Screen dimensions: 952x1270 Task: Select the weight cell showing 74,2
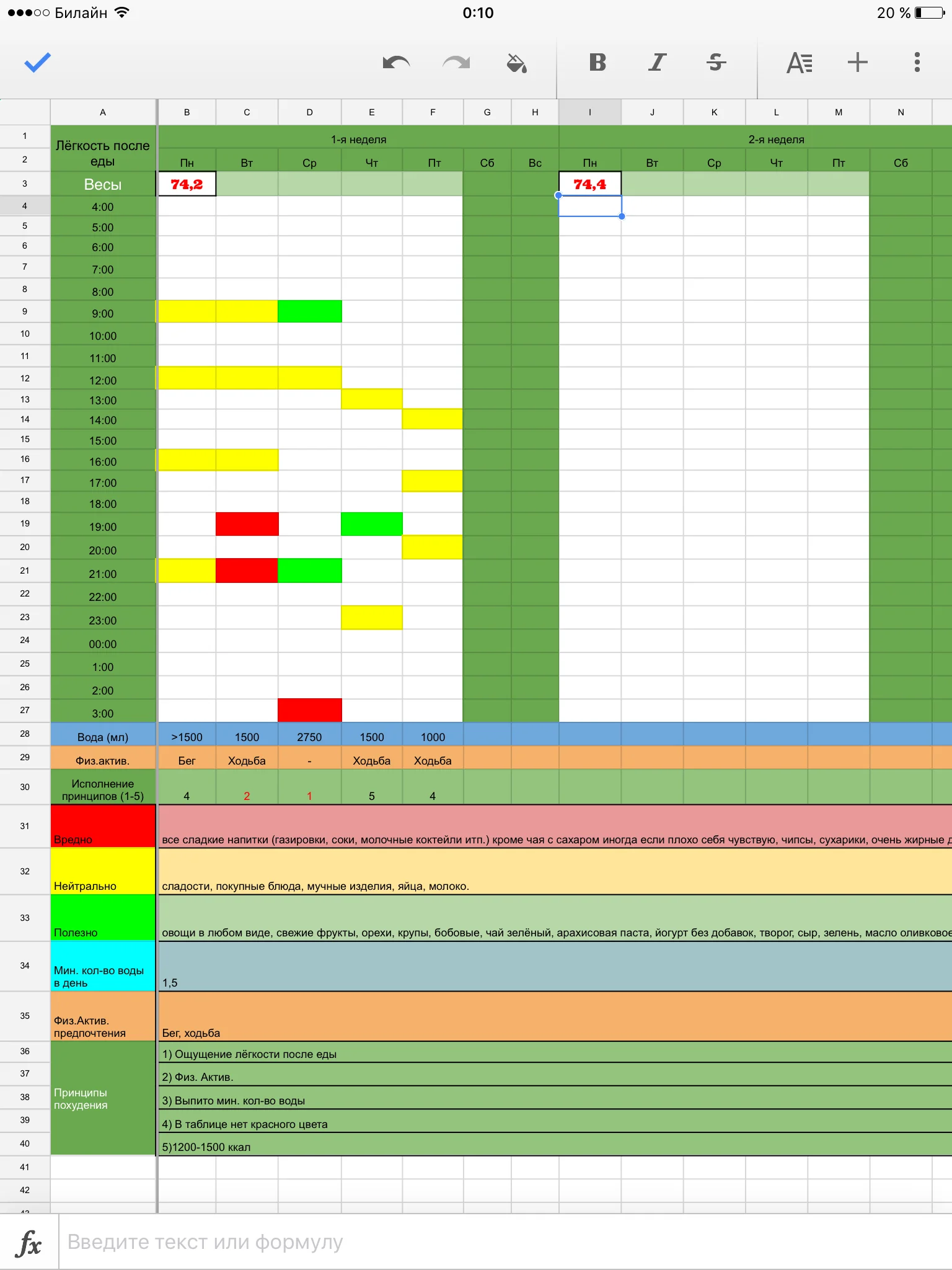[187, 184]
